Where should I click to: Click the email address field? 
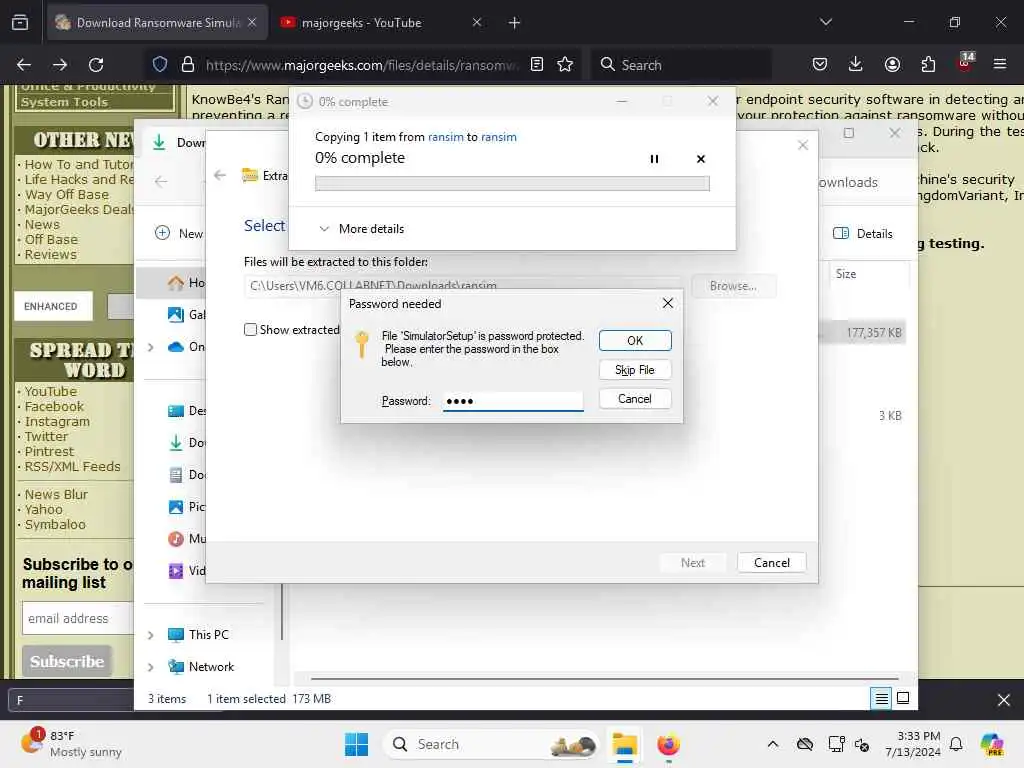click(x=78, y=618)
